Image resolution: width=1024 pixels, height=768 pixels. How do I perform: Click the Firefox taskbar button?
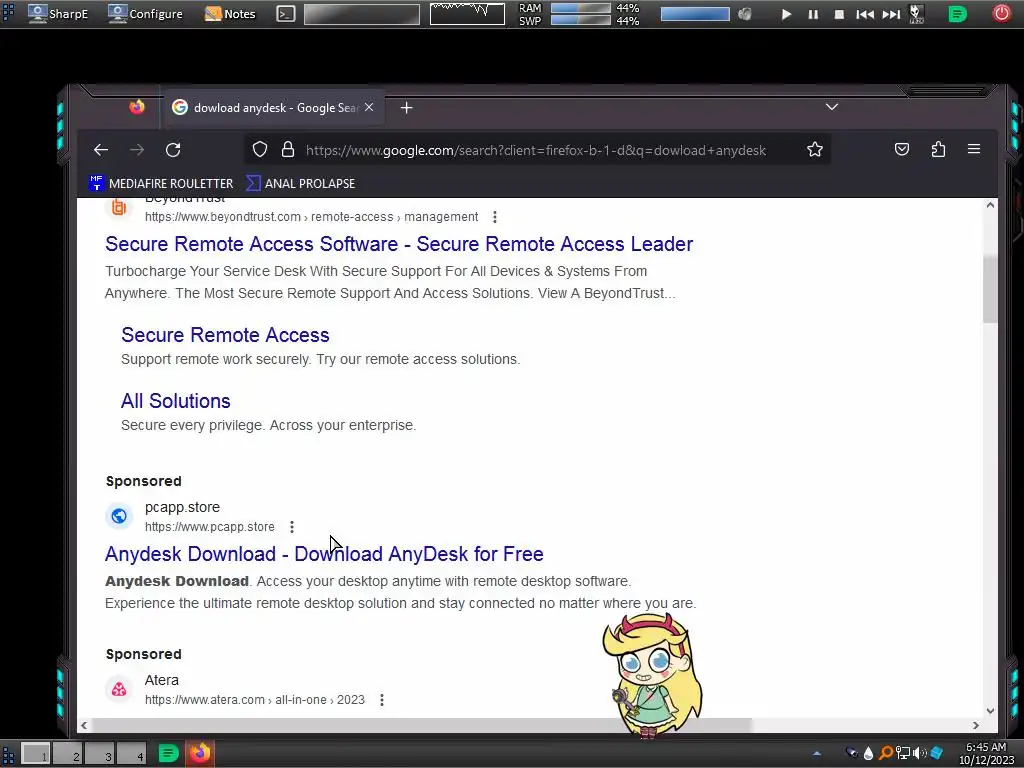pos(200,753)
